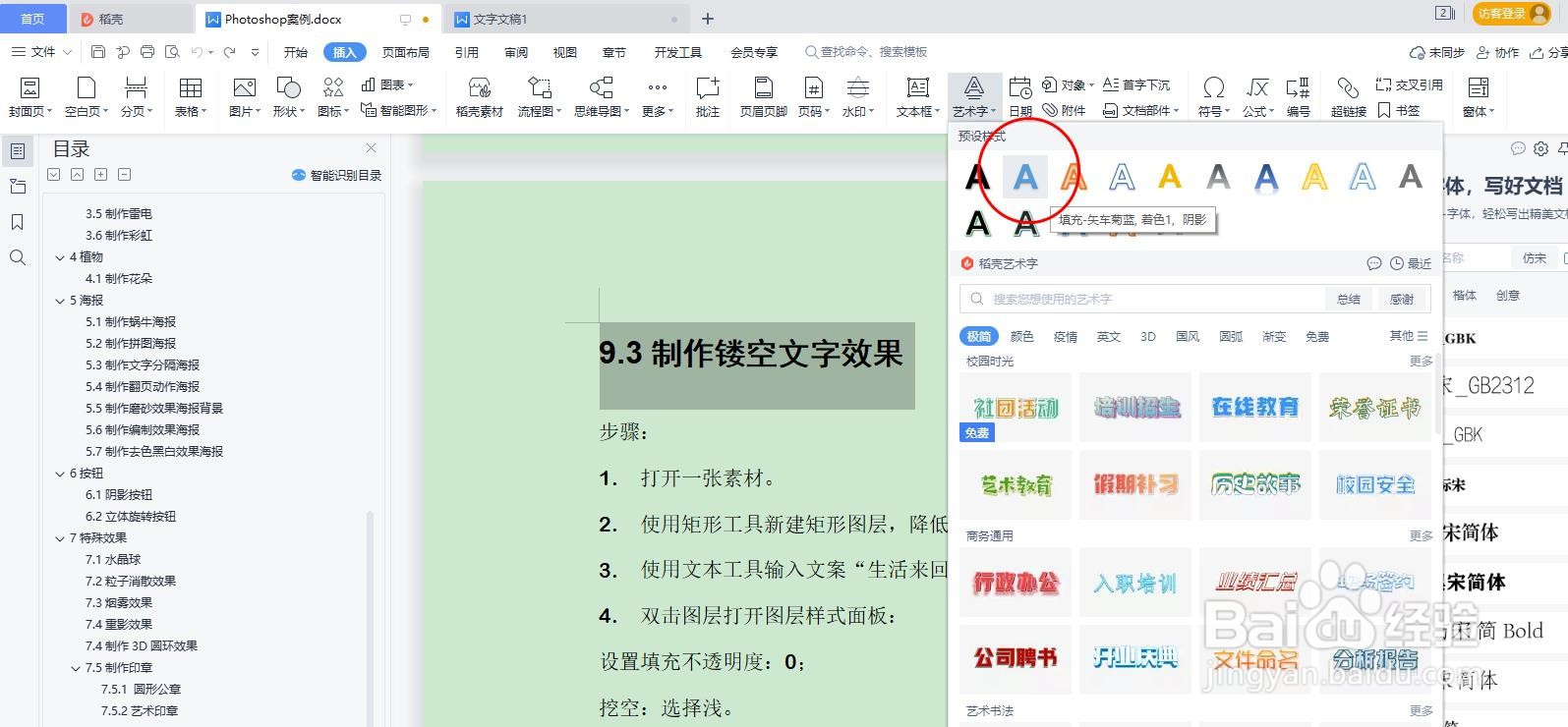Collapse the 4 植物 tree section

tap(60, 257)
